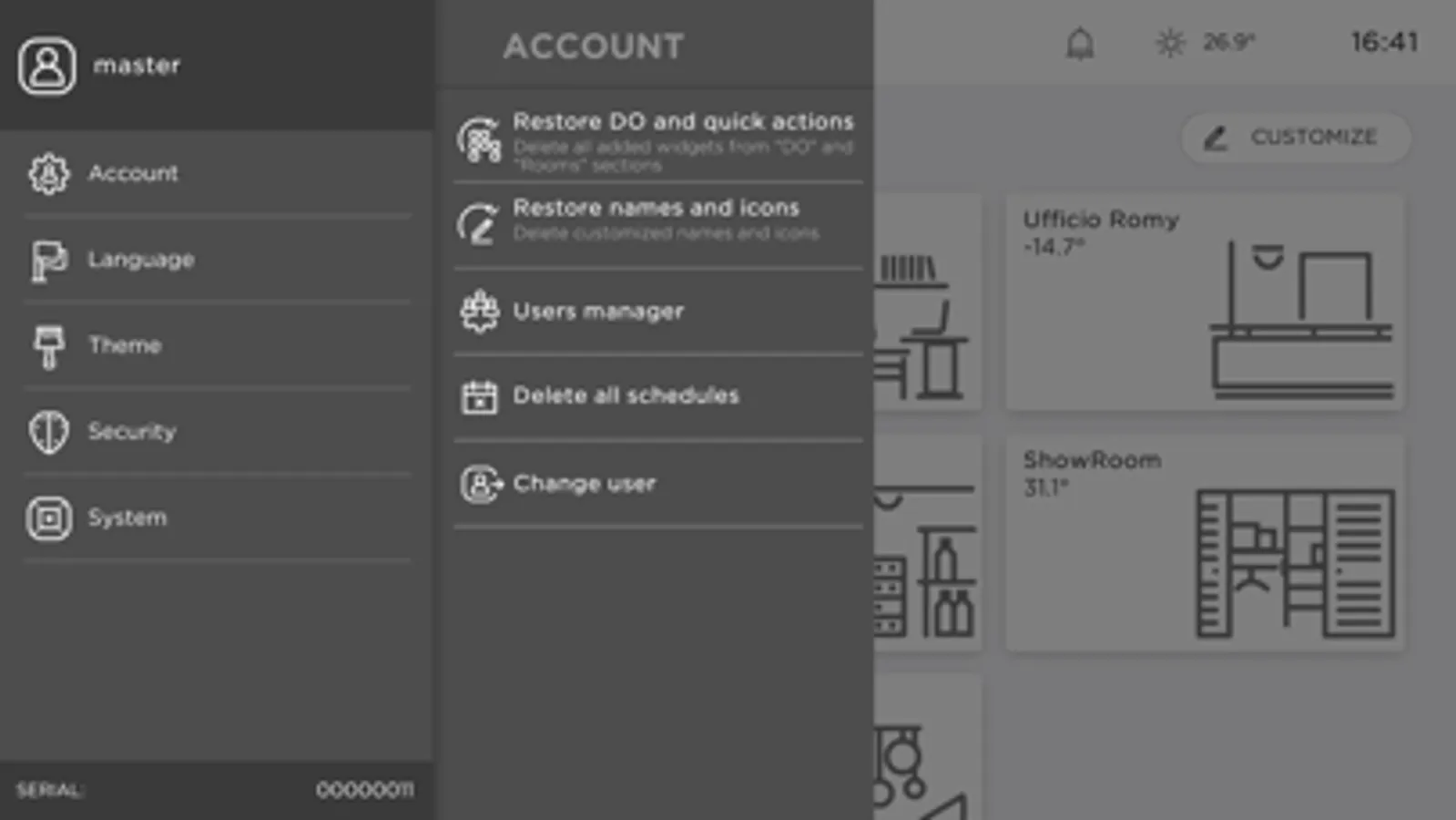Open the Account settings menu item
The height and width of the screenshot is (820, 1456).
[217, 173]
